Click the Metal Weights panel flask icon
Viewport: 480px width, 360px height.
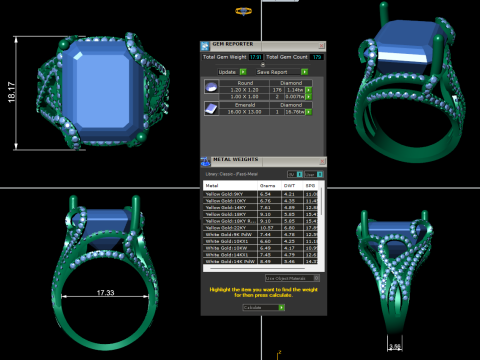coord(205,161)
